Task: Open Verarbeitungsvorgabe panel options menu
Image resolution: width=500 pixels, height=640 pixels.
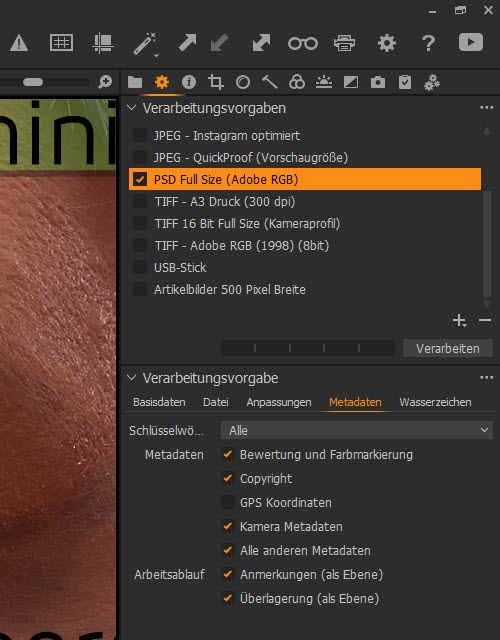Action: click(x=487, y=378)
